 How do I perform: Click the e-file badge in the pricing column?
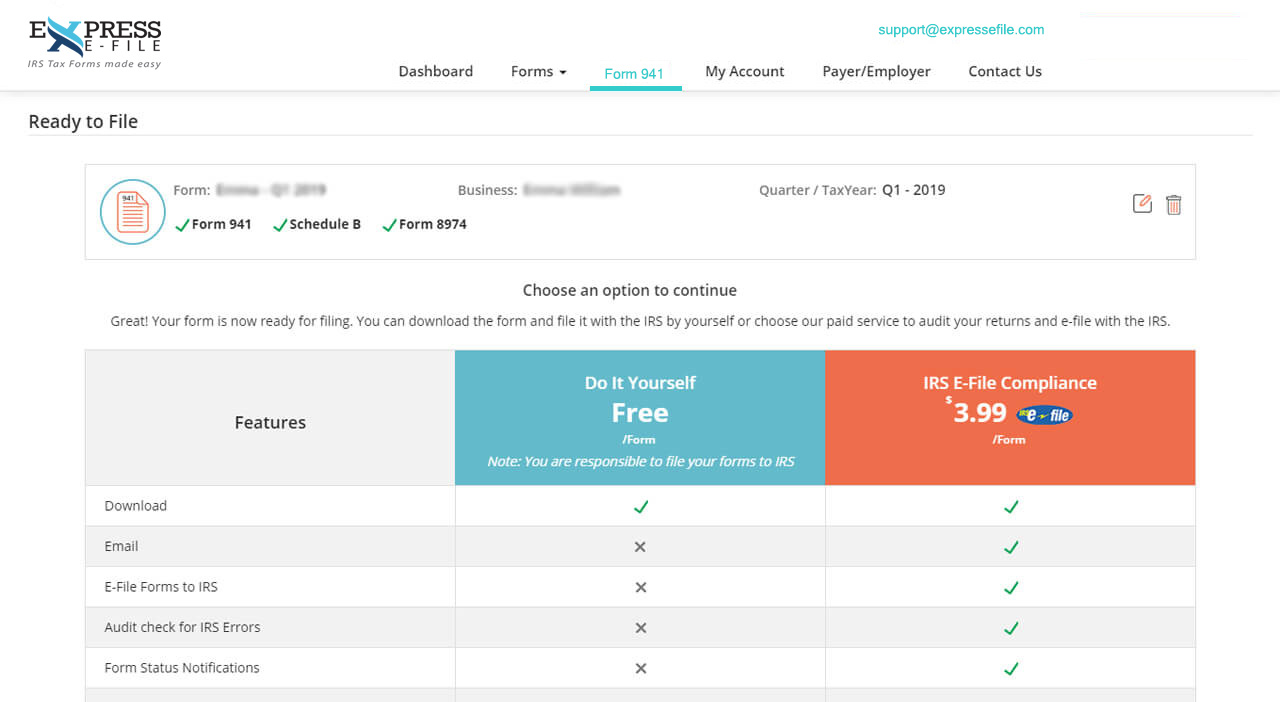[1044, 414]
